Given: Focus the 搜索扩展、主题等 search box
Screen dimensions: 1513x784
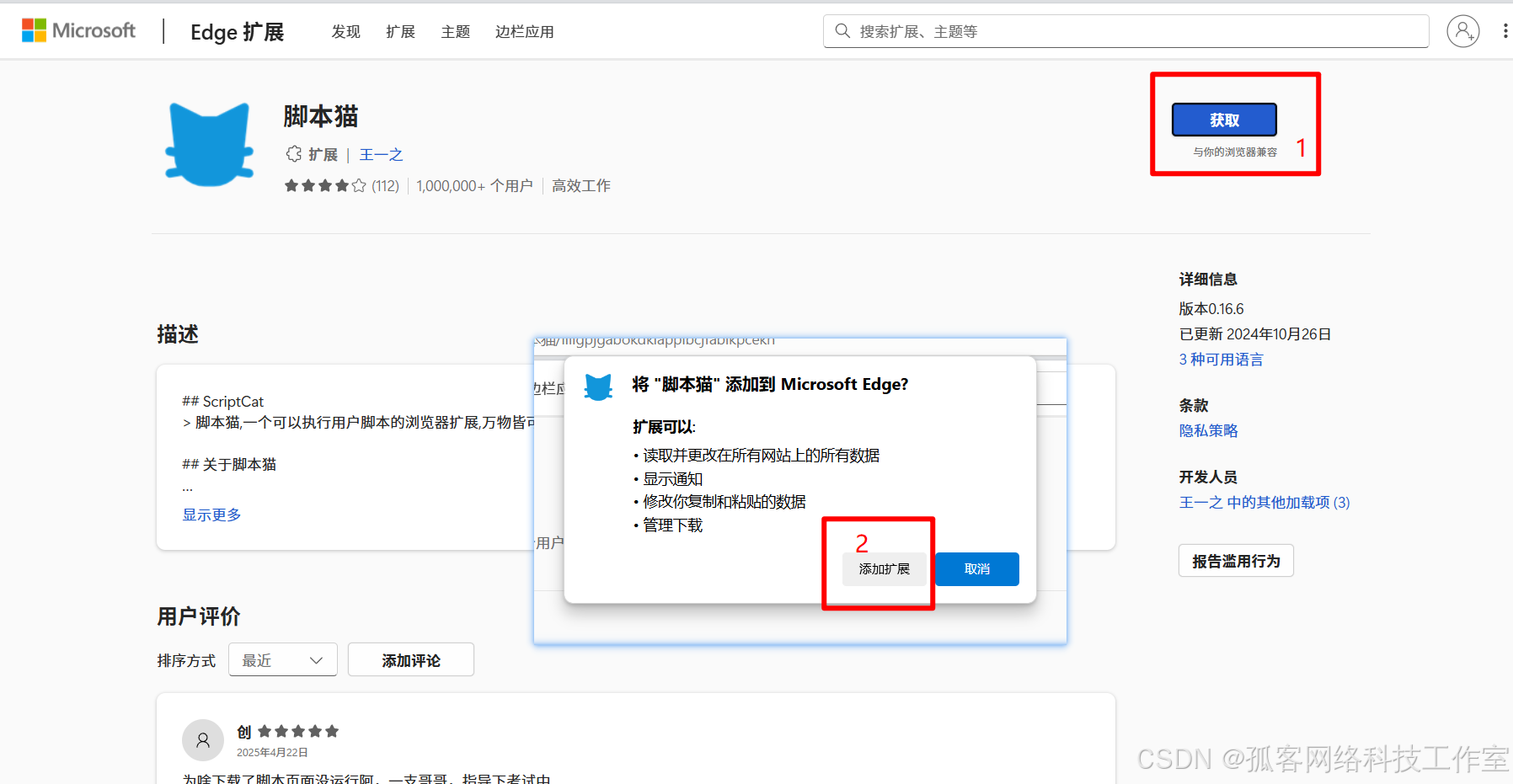Looking at the screenshot, I should (1125, 31).
